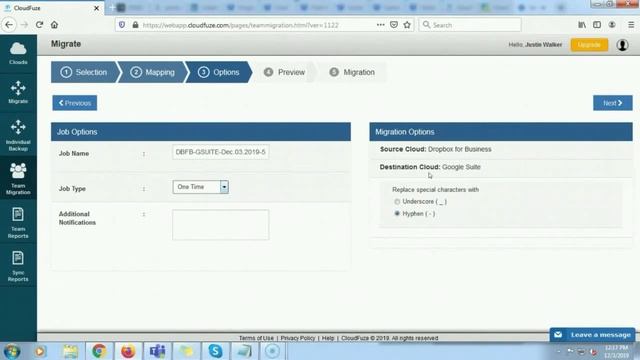Click the orange Upgrade button
This screenshot has width=640, height=360.
[589, 44]
